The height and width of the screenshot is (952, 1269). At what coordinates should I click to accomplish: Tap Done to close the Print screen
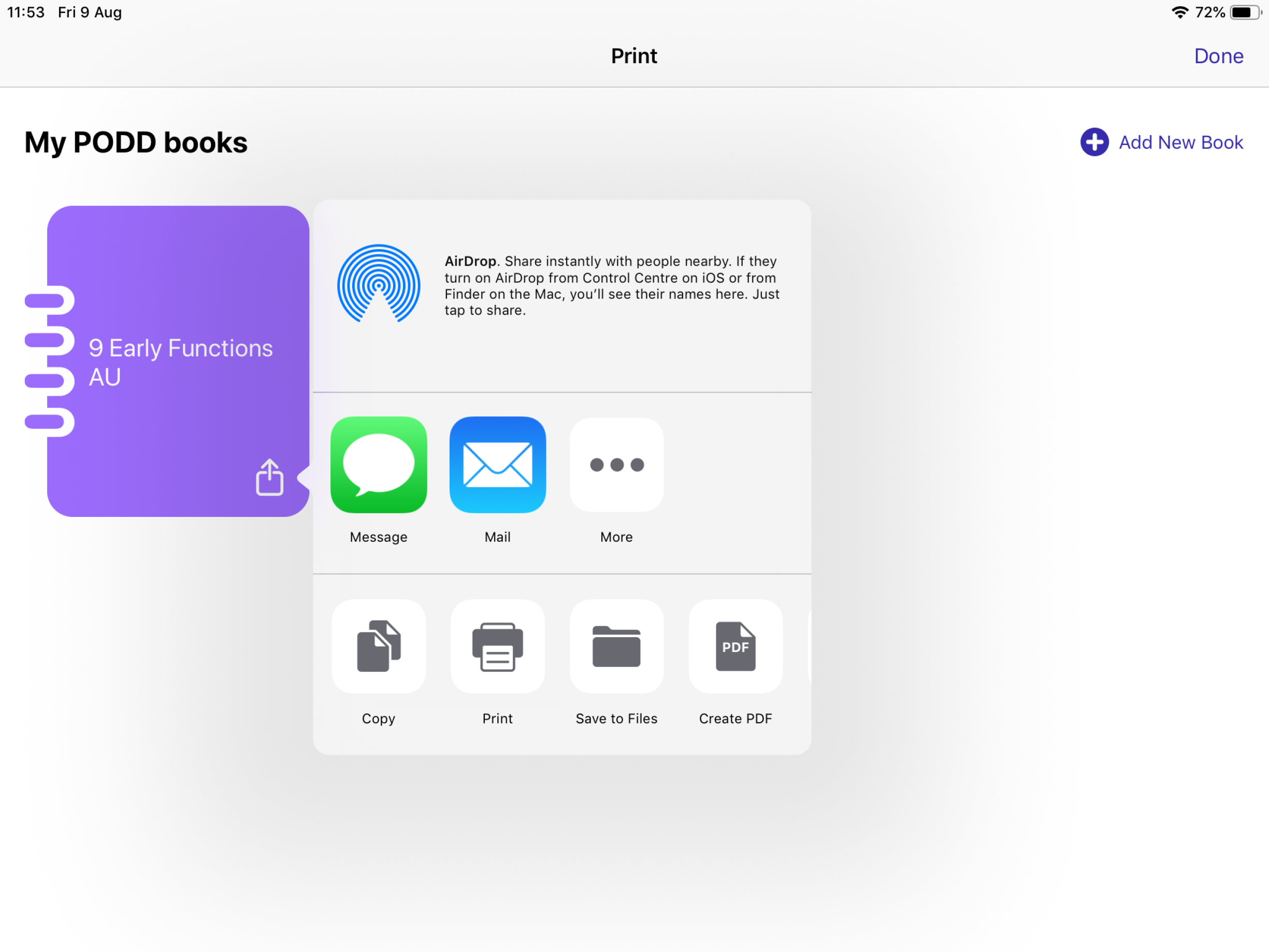(x=1219, y=55)
